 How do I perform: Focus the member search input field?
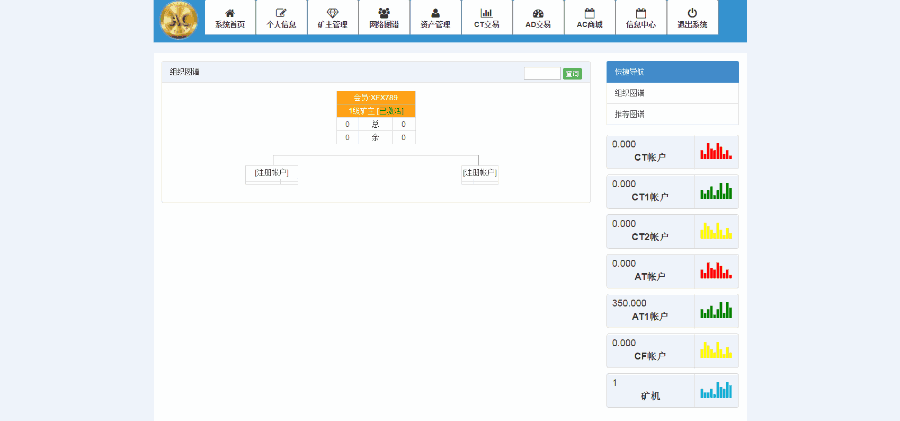point(542,73)
